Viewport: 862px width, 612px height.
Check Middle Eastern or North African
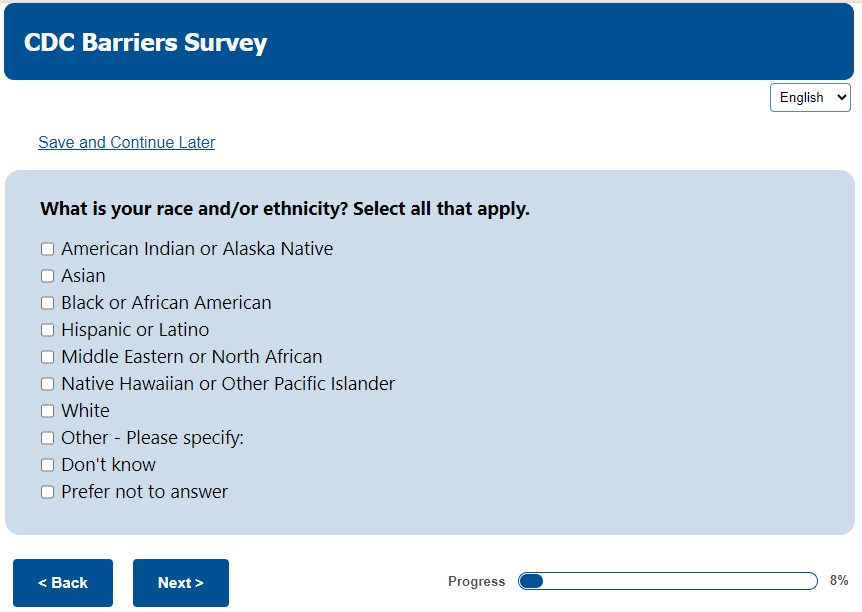tap(47, 357)
